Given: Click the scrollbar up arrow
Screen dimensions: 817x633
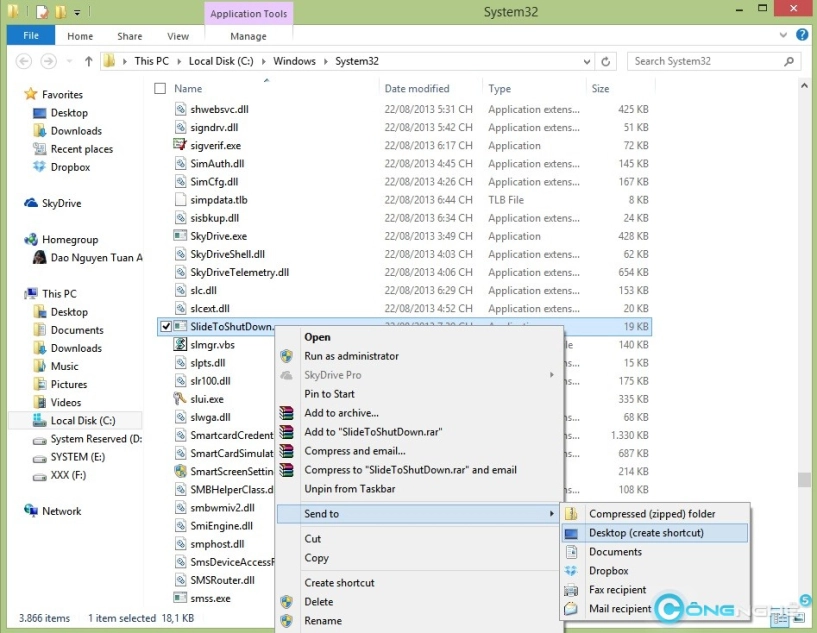Looking at the screenshot, I should coord(804,85).
